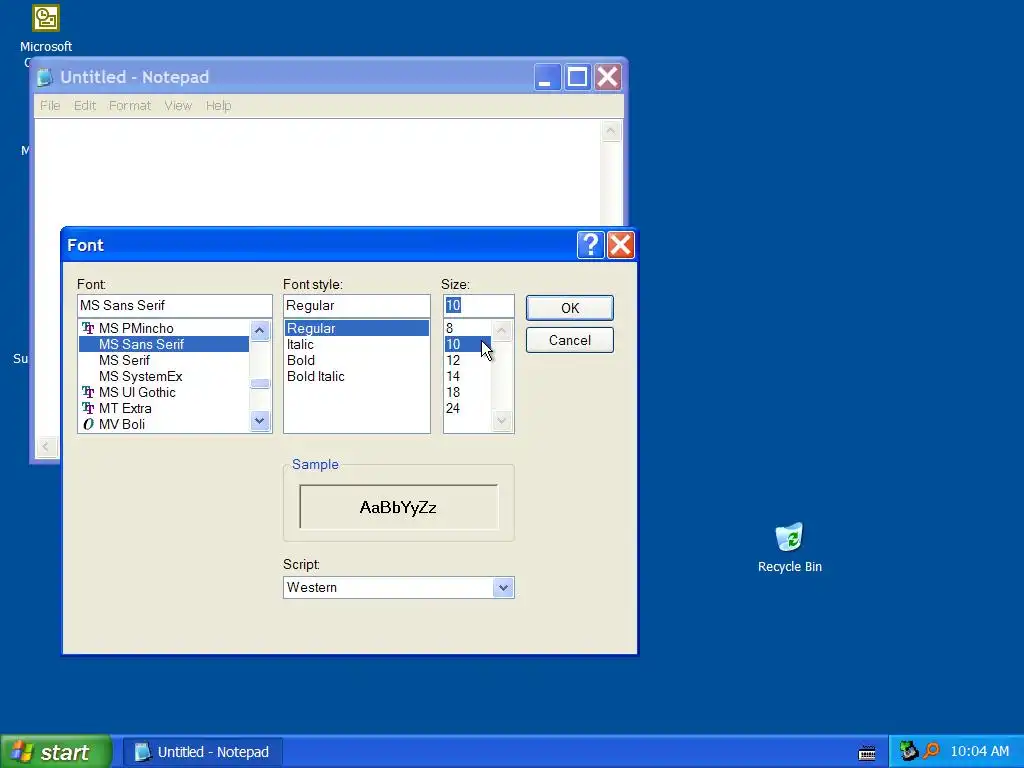
Task: Open Notepad Help menu
Action: pyautogui.click(x=218, y=106)
